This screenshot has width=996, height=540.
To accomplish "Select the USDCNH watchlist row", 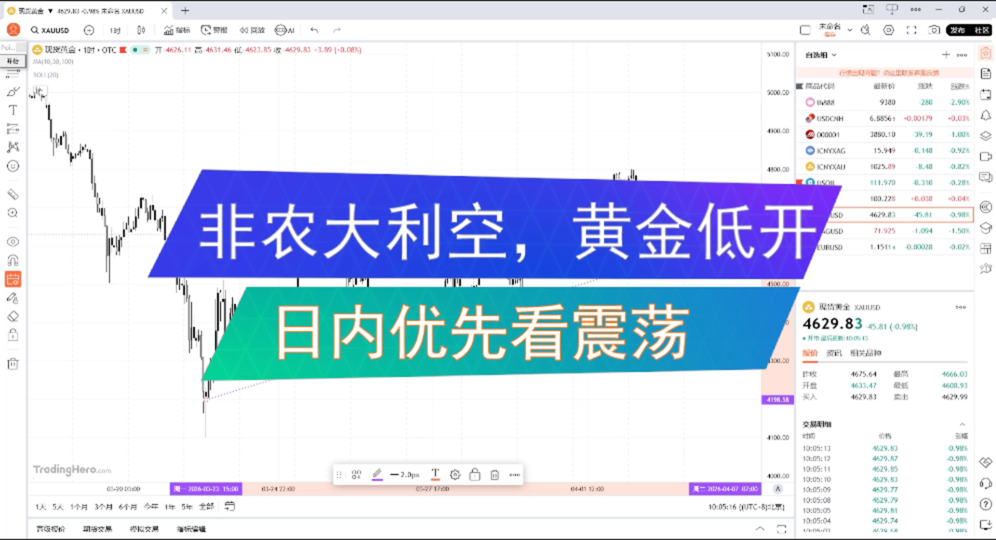I will [x=886, y=118].
